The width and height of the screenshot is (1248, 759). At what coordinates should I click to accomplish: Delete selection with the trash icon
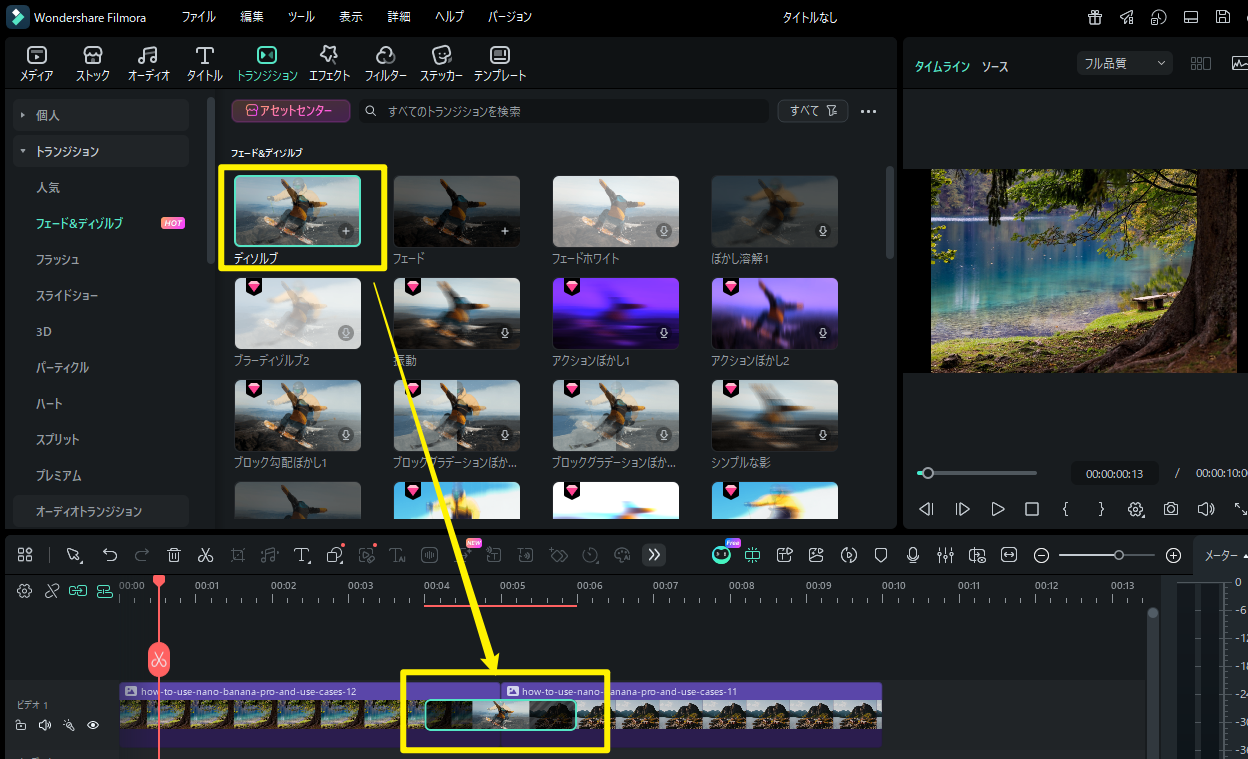tap(174, 555)
